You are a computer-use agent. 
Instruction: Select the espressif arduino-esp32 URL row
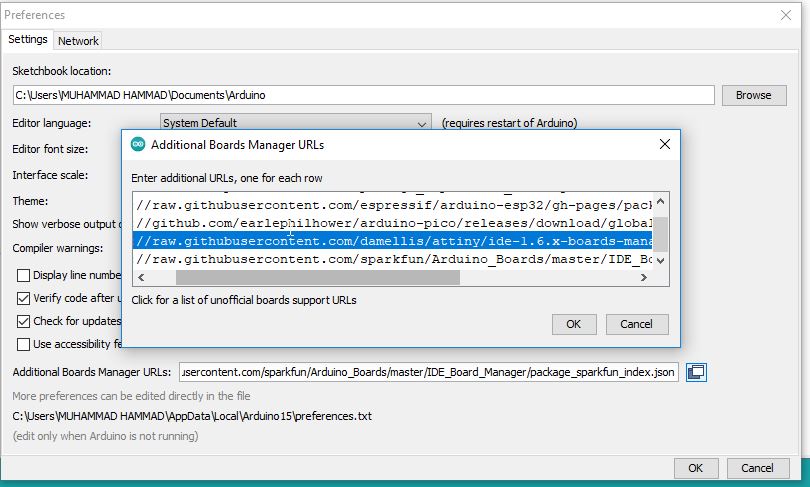point(393,205)
